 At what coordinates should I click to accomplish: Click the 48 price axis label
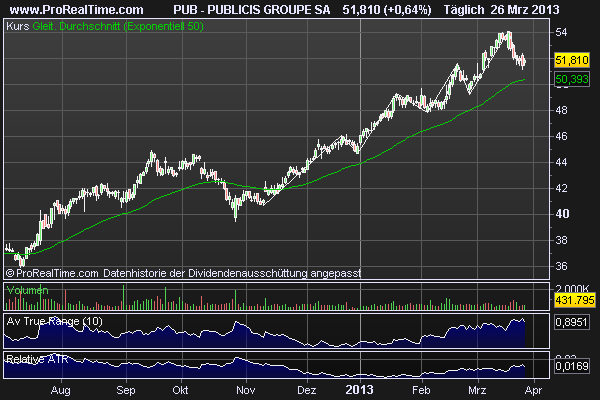tap(561, 110)
